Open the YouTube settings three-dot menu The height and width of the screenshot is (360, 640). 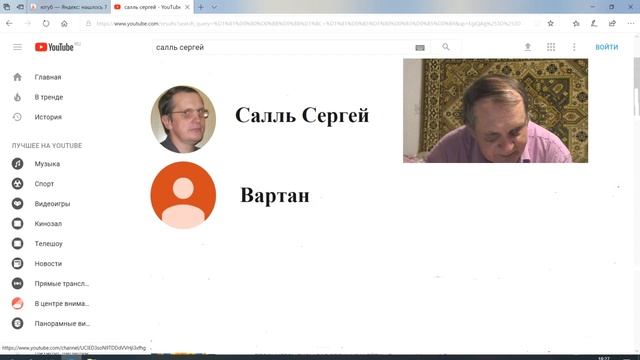tap(574, 47)
